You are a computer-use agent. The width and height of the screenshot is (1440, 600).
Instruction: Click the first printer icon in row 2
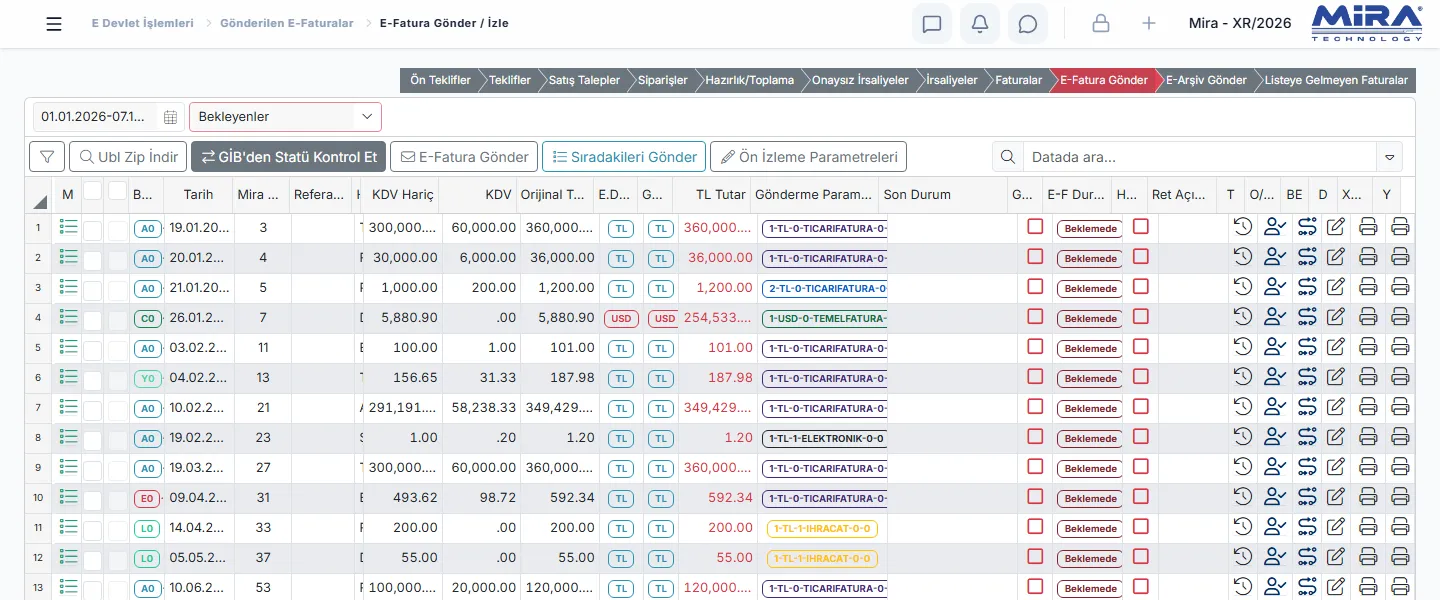point(1368,257)
